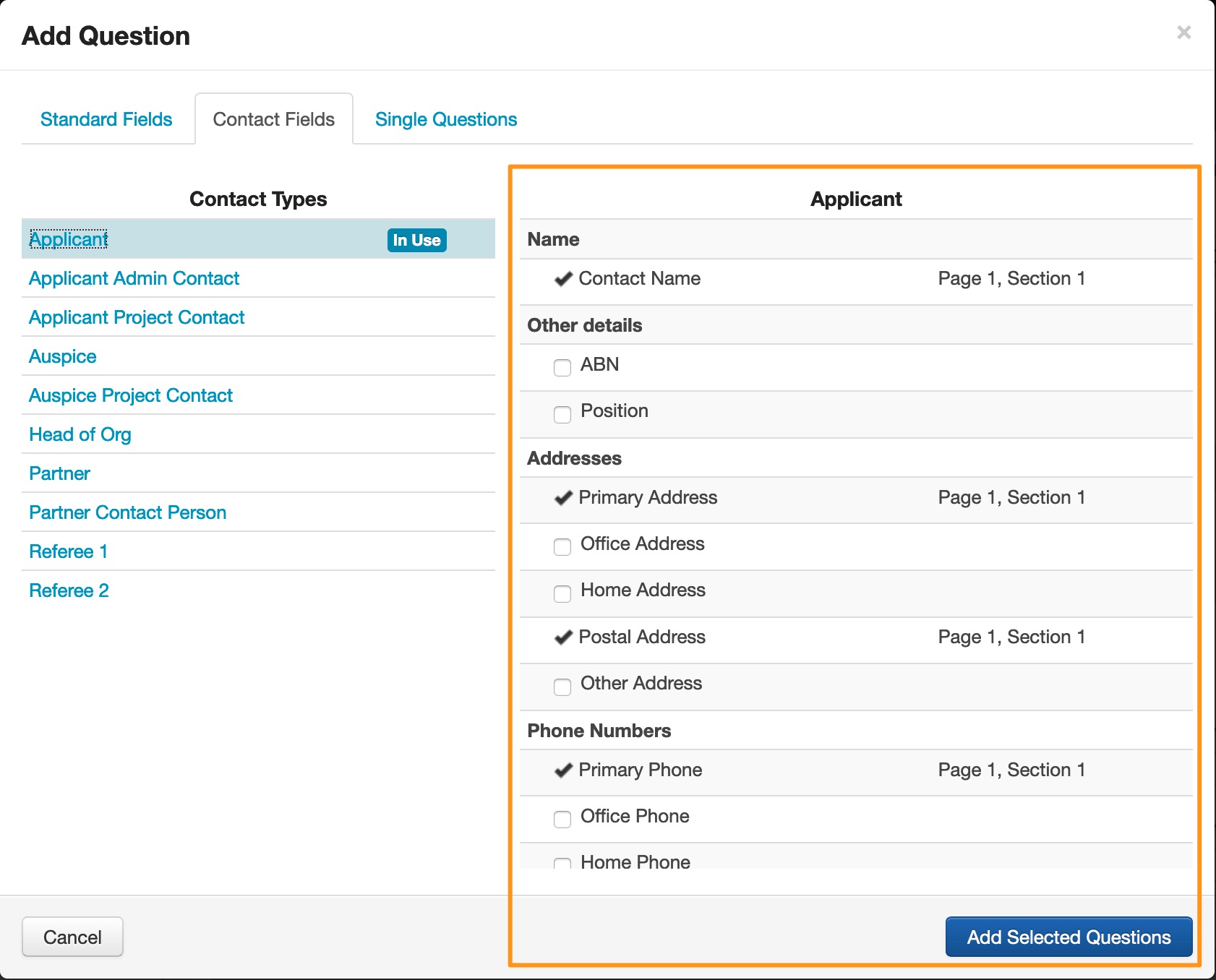
Task: Open the Single Questions tab
Action: [x=446, y=119]
